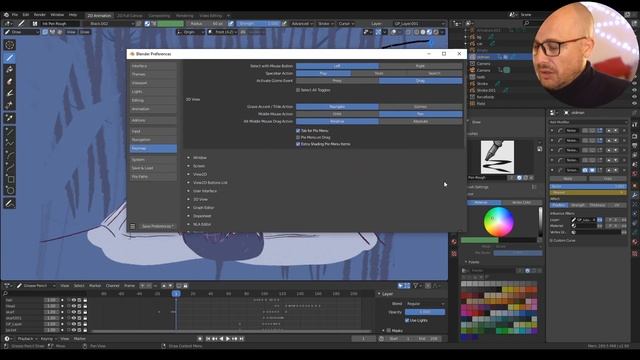Set Spacebar Action to Search

(434, 73)
